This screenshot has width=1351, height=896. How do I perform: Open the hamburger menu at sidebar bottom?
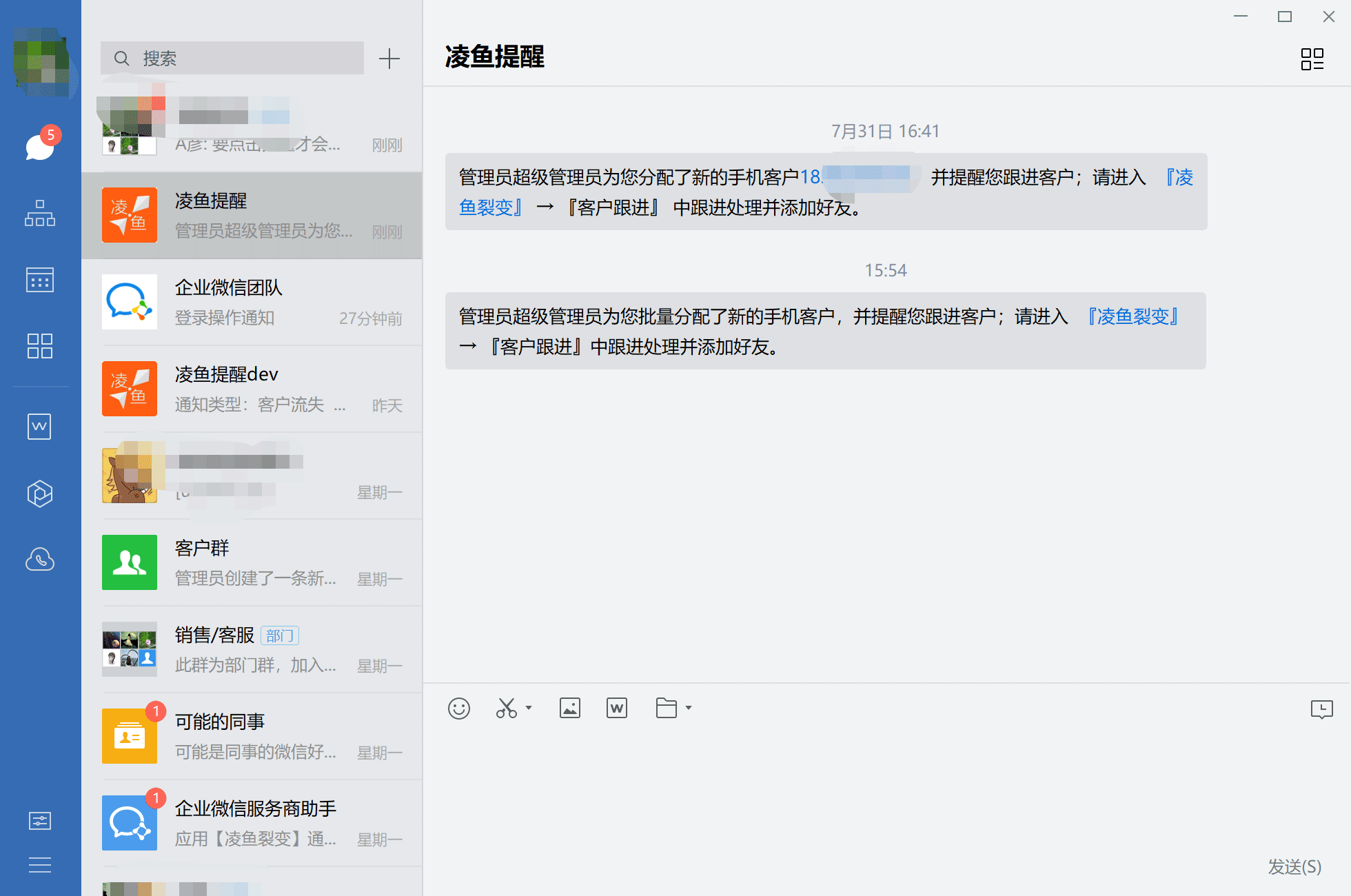click(x=40, y=865)
